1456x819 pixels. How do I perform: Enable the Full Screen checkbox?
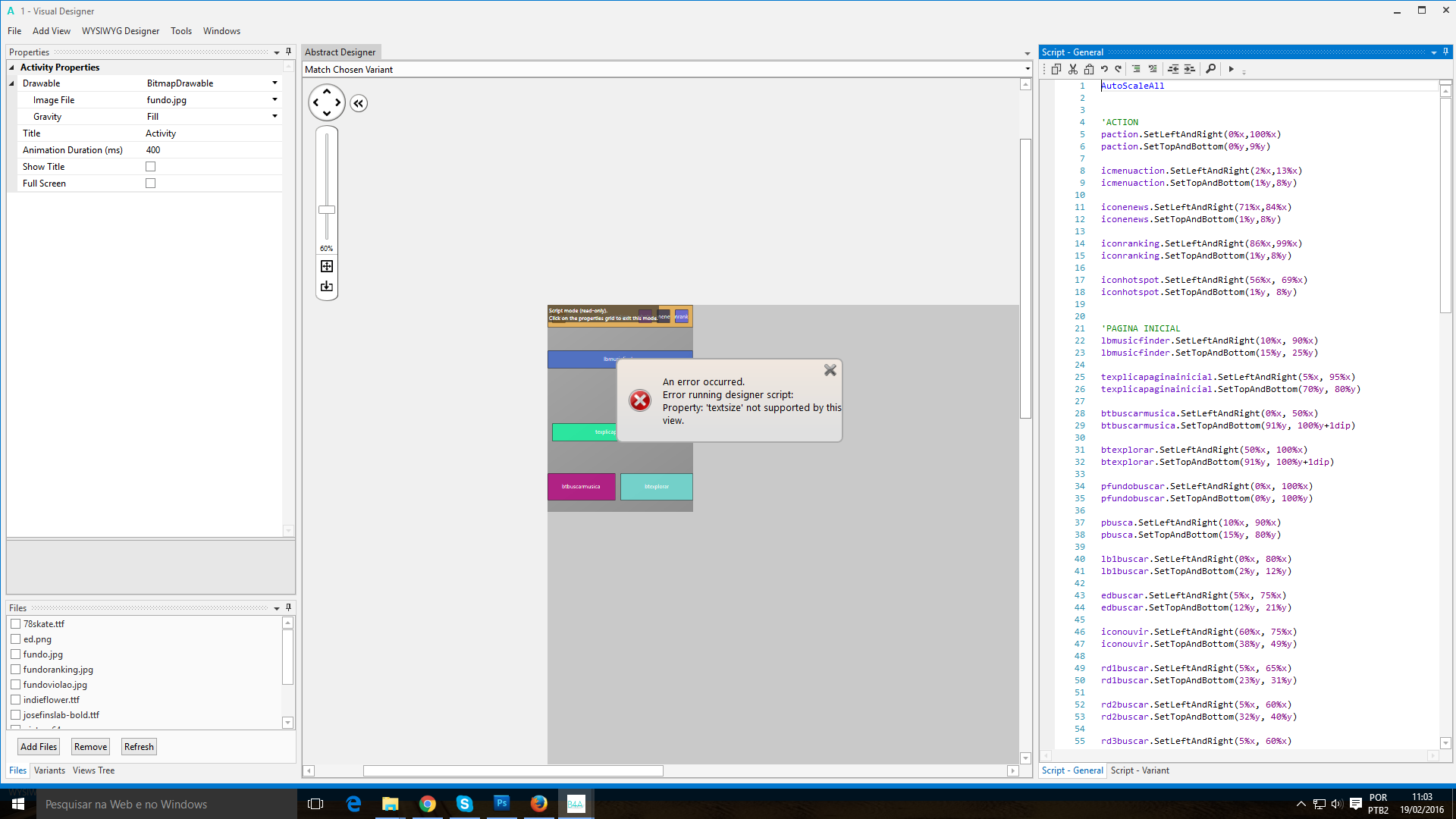pyautogui.click(x=150, y=184)
